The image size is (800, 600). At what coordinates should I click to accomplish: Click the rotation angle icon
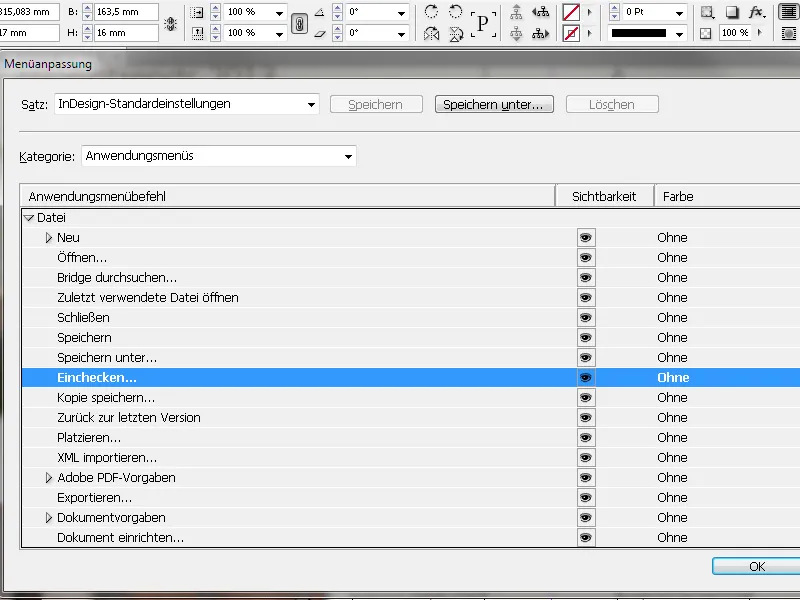coord(320,12)
